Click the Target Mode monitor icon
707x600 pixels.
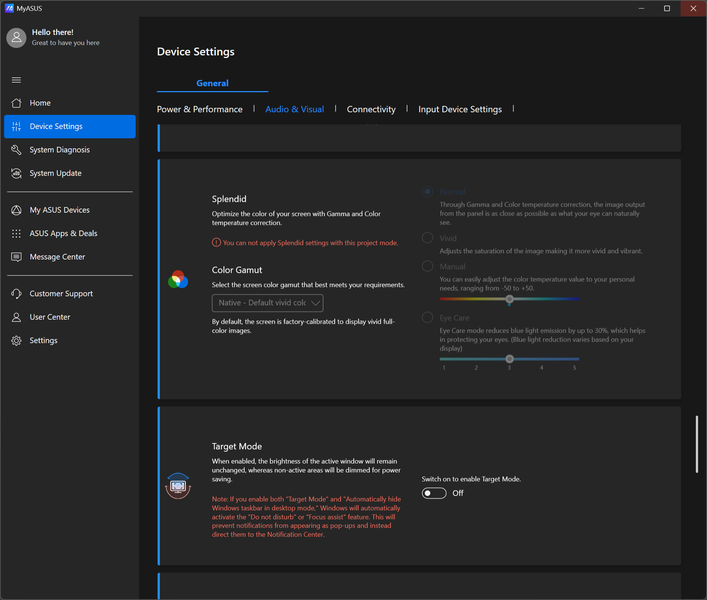coord(178,486)
